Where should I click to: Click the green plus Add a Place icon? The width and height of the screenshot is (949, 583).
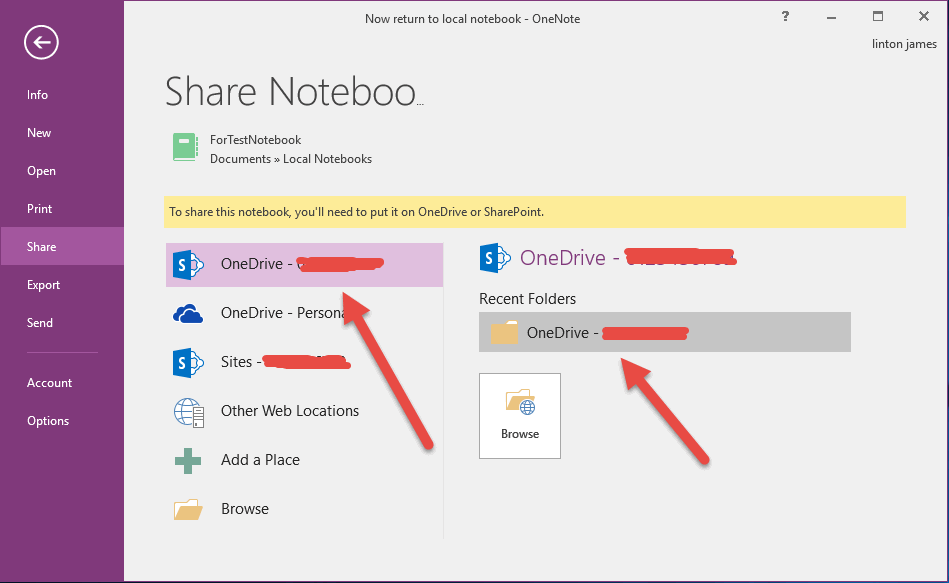pos(188,461)
